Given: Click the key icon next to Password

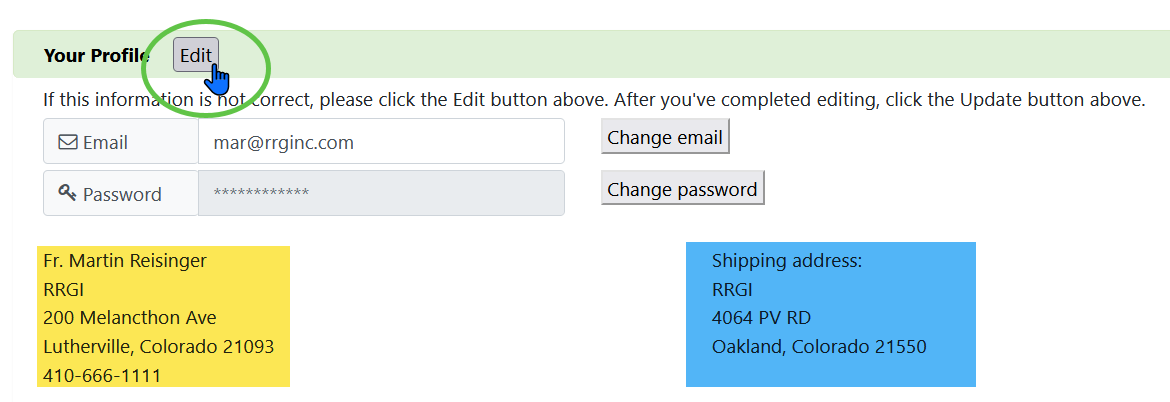Looking at the screenshot, I should pyautogui.click(x=68, y=193).
